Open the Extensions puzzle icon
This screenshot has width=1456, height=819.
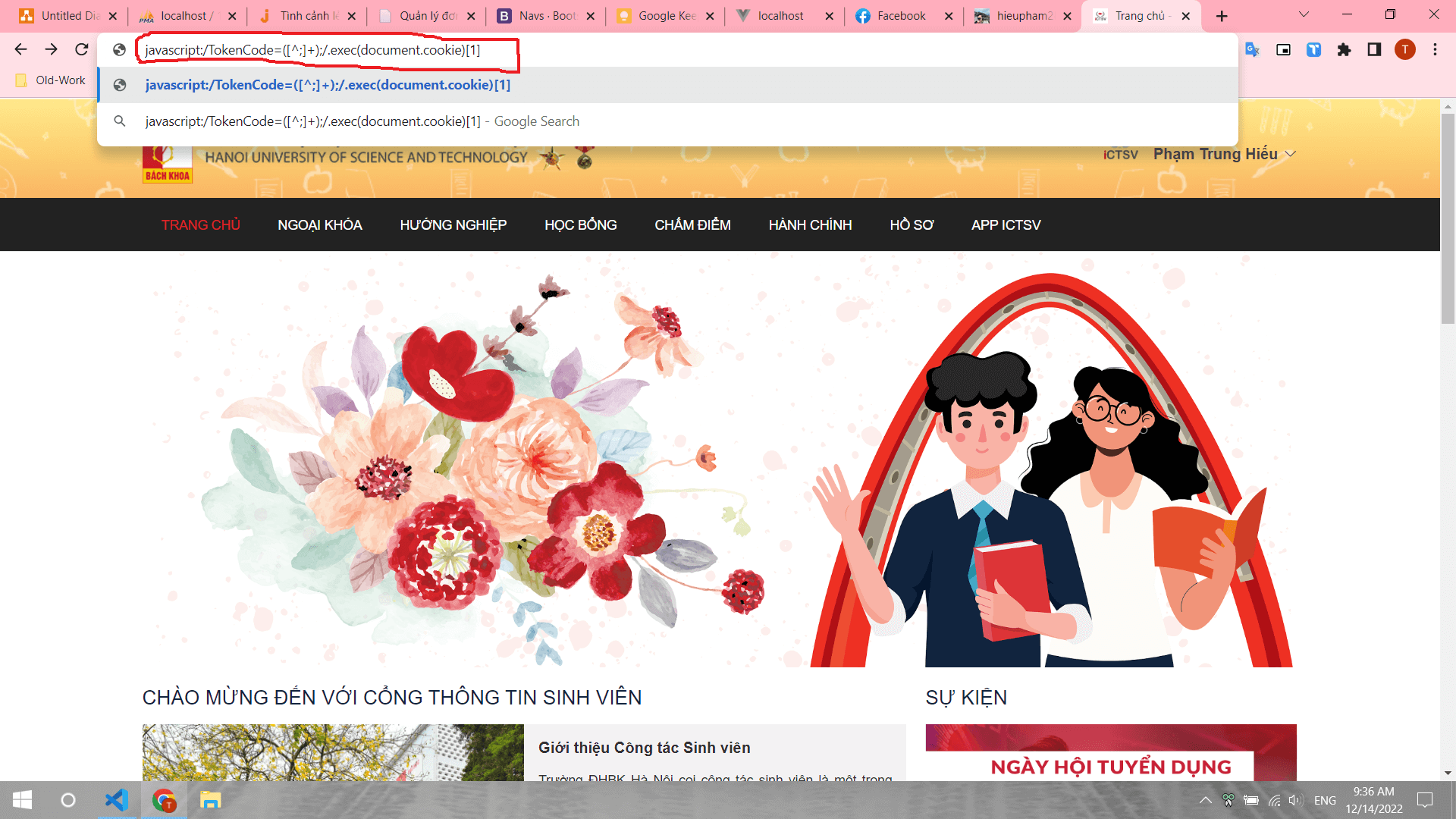click(x=1344, y=49)
